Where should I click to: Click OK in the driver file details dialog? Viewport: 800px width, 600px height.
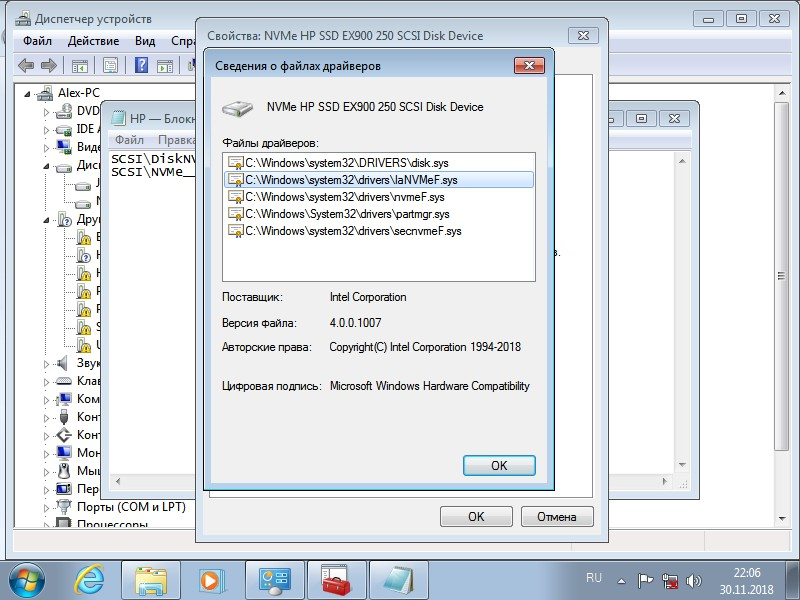pos(499,465)
